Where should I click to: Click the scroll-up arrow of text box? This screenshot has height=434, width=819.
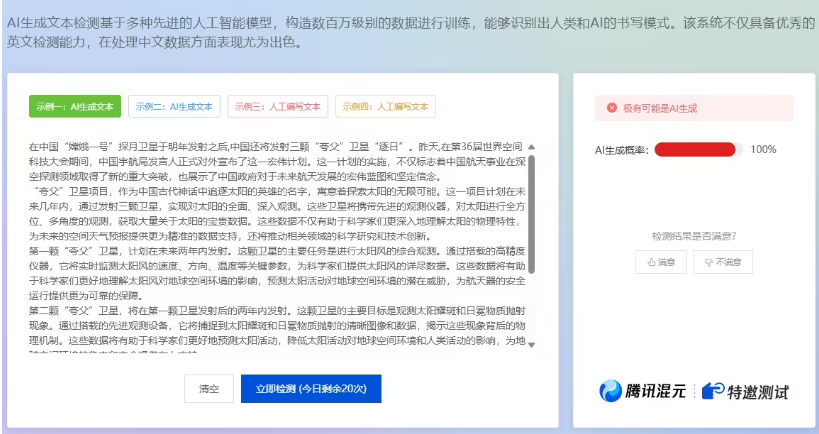pyautogui.click(x=532, y=147)
